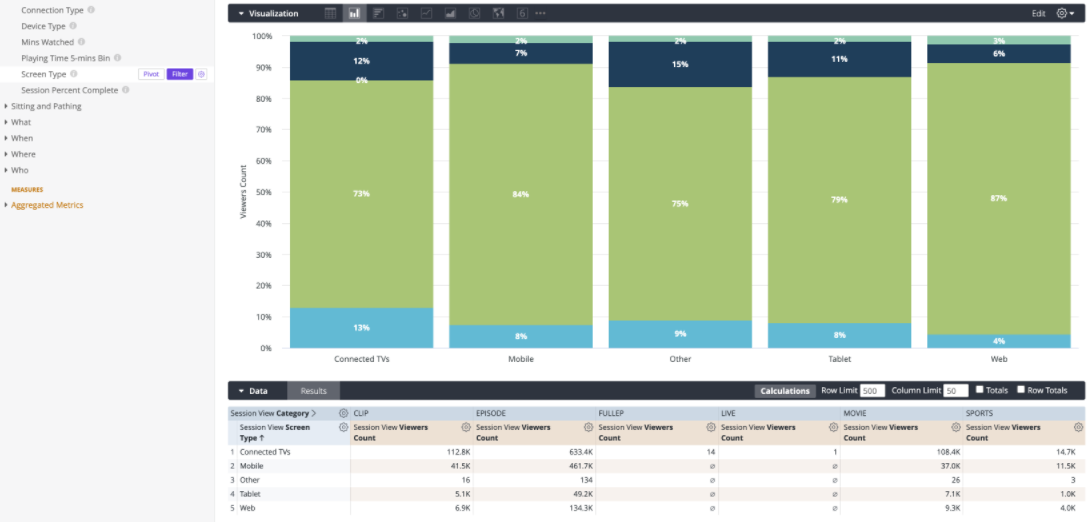Click the Row Limit input field
Viewport: 1092px width, 522px height.
coord(872,390)
